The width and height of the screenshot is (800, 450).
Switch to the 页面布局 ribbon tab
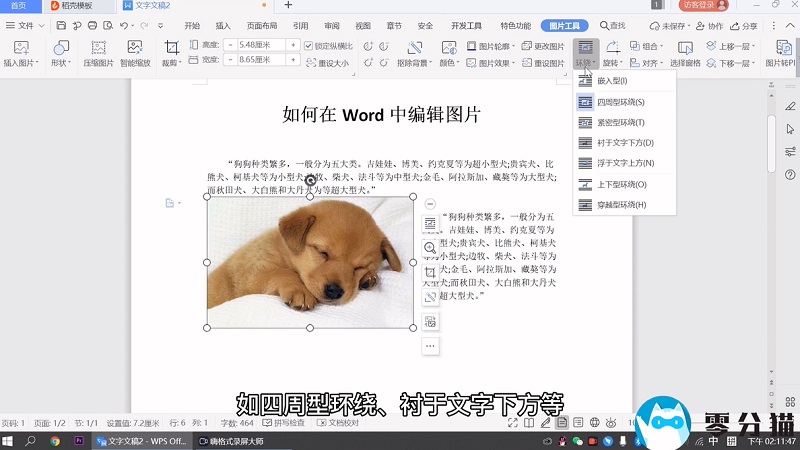point(262,25)
